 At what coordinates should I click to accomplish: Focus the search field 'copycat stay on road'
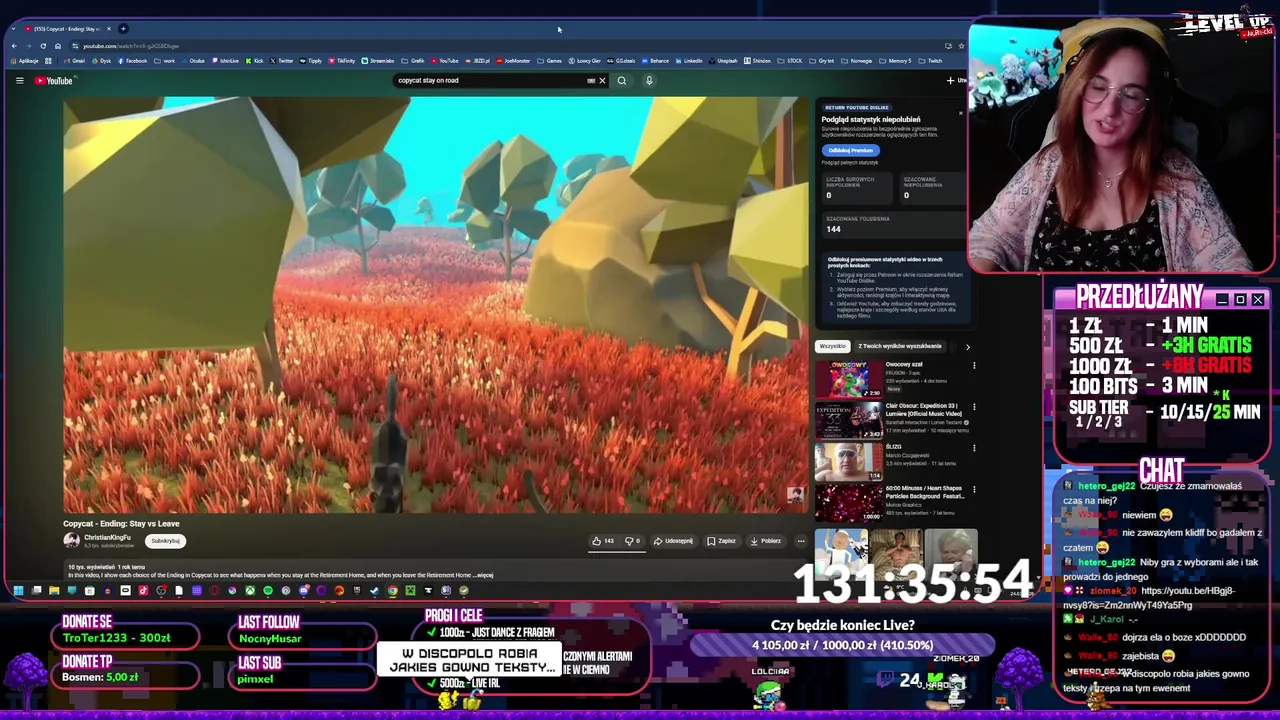(x=490, y=80)
